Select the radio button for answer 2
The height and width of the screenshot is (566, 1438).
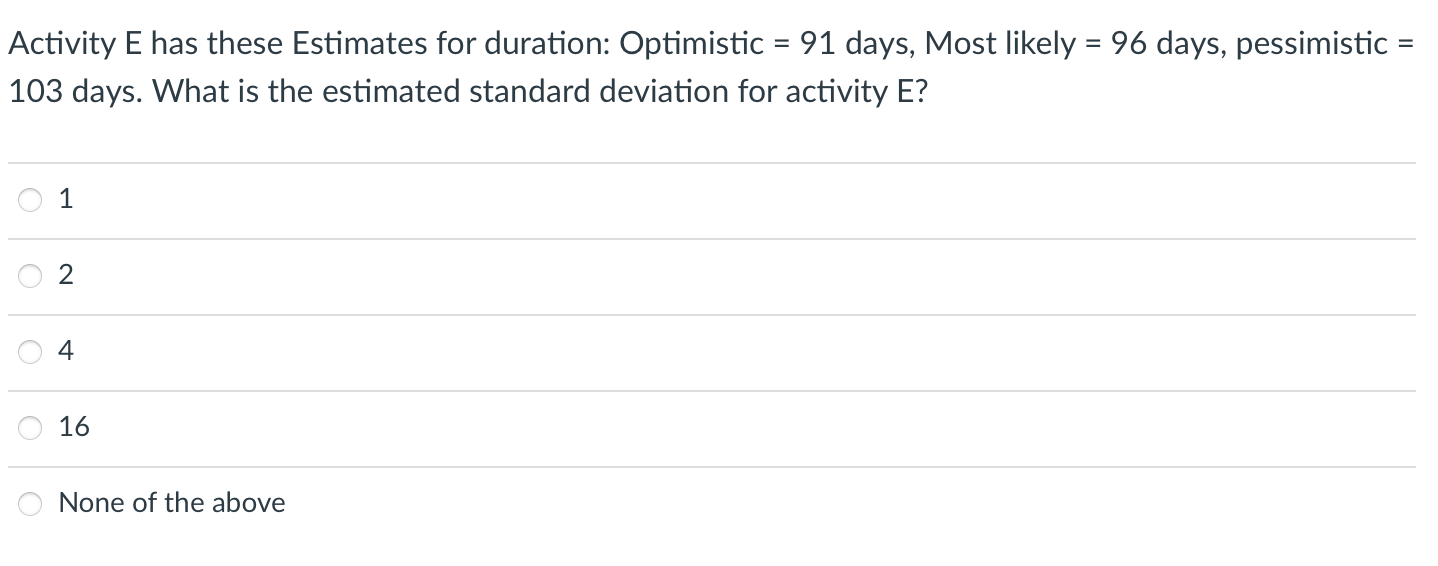click(30, 277)
